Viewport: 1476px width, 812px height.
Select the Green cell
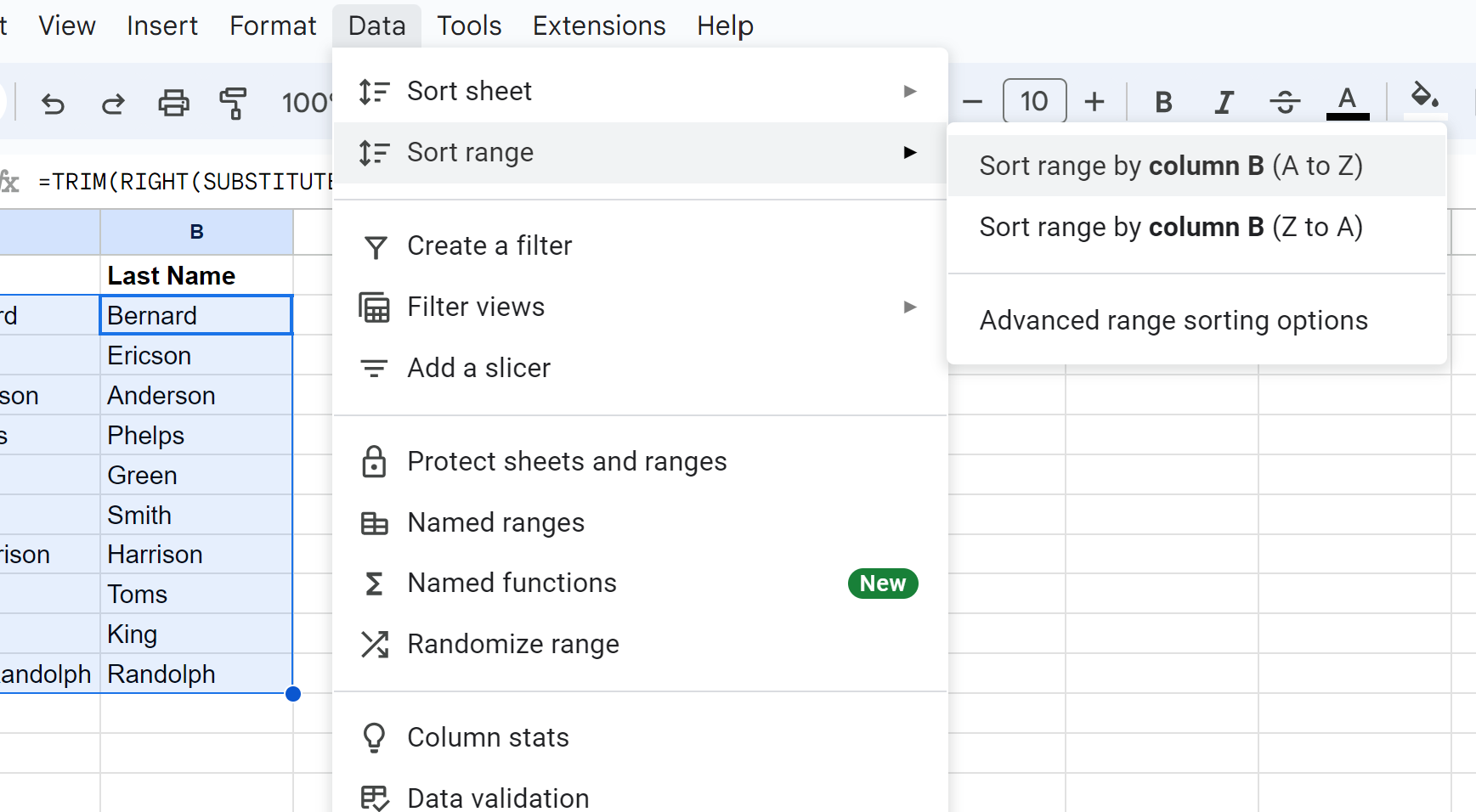[x=197, y=475]
